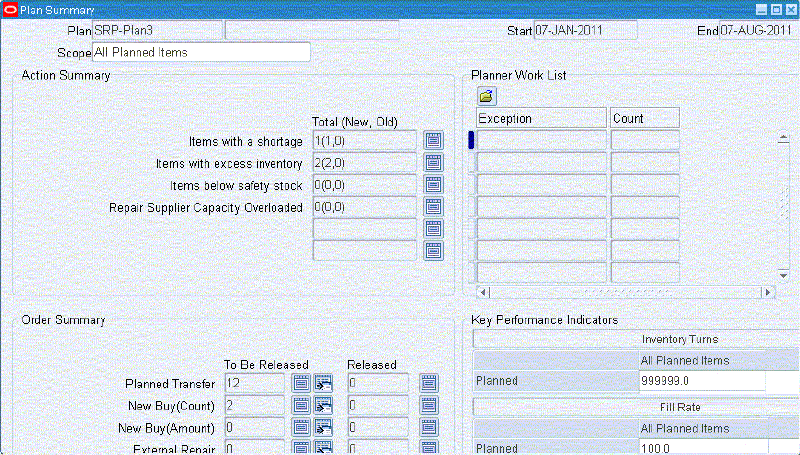The height and width of the screenshot is (455, 800).
Task: Click the work list horizontal scroll left arrow
Action: tap(484, 292)
